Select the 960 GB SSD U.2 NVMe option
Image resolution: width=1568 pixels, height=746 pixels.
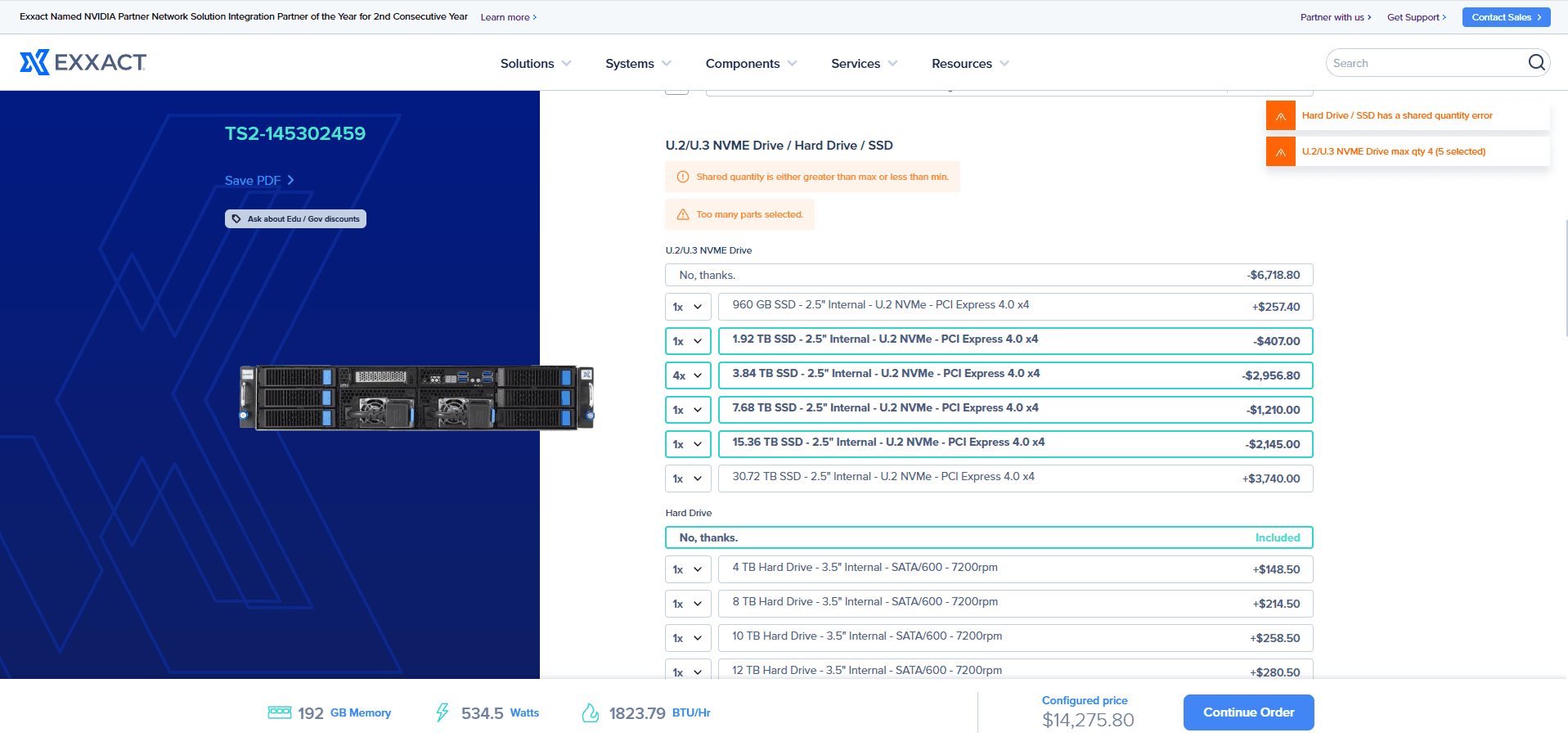tap(1015, 307)
